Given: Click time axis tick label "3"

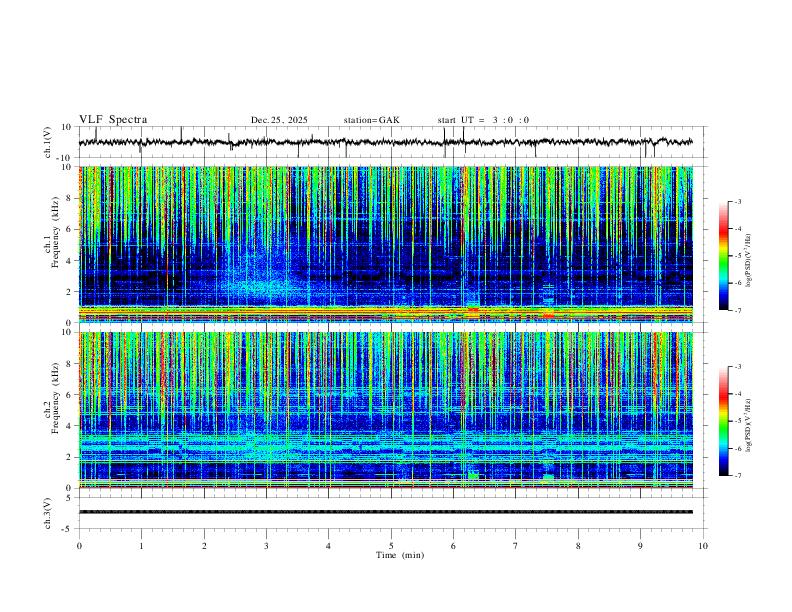Looking at the screenshot, I should (266, 546).
